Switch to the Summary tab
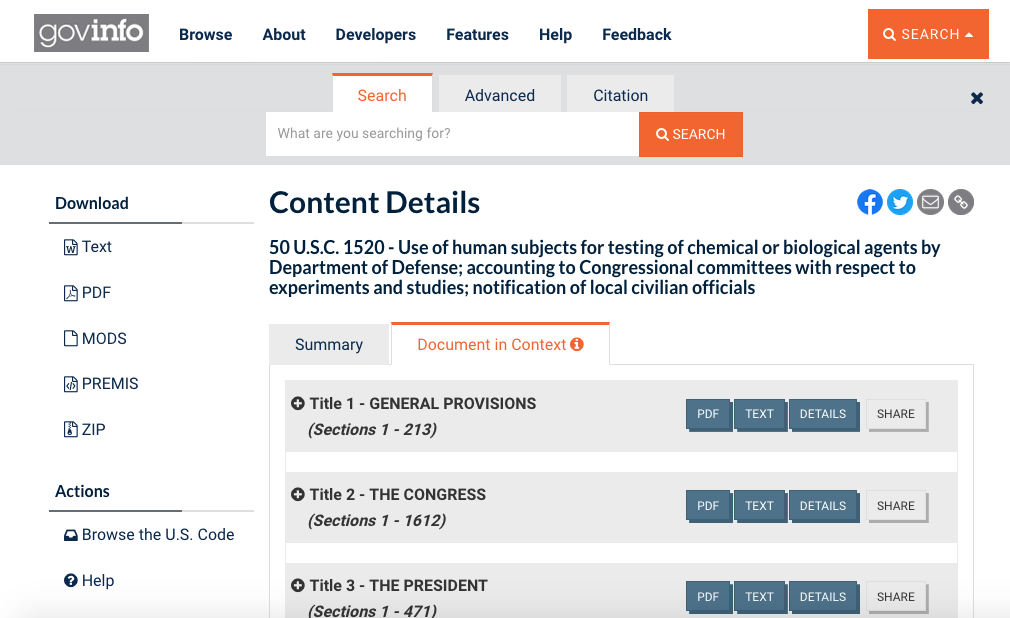Viewport: 1010px width, 618px height. tap(328, 345)
